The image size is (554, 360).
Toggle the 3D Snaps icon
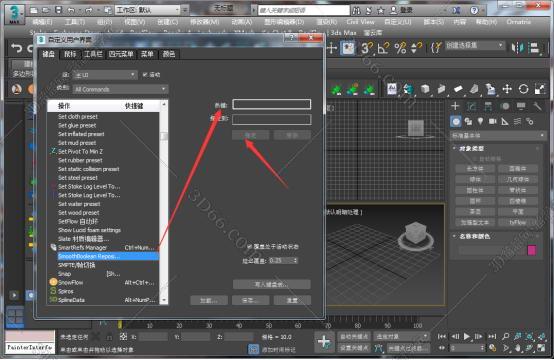click(366, 48)
